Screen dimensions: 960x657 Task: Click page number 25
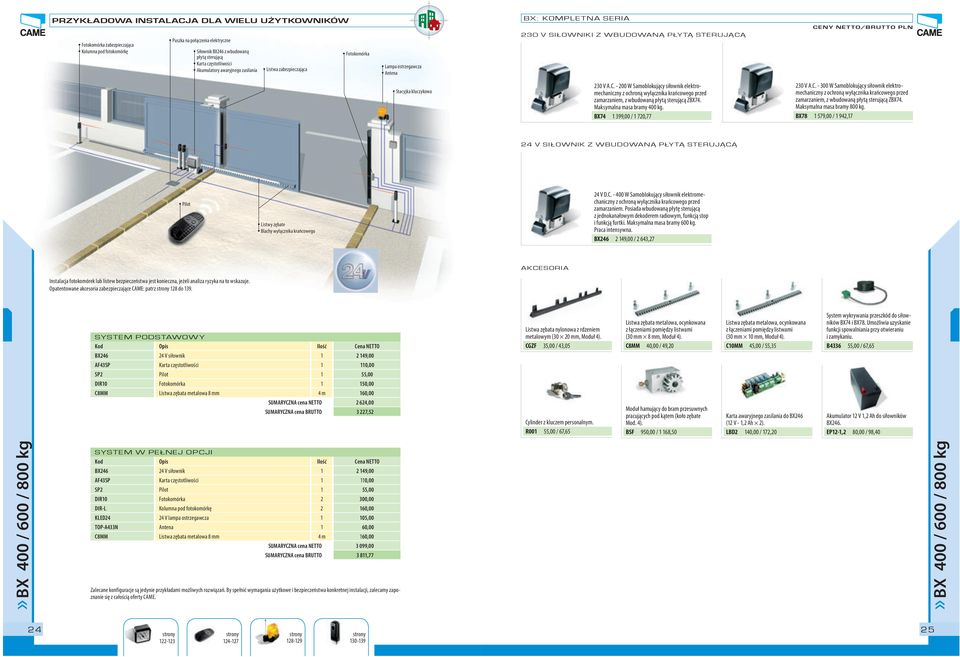(x=928, y=629)
